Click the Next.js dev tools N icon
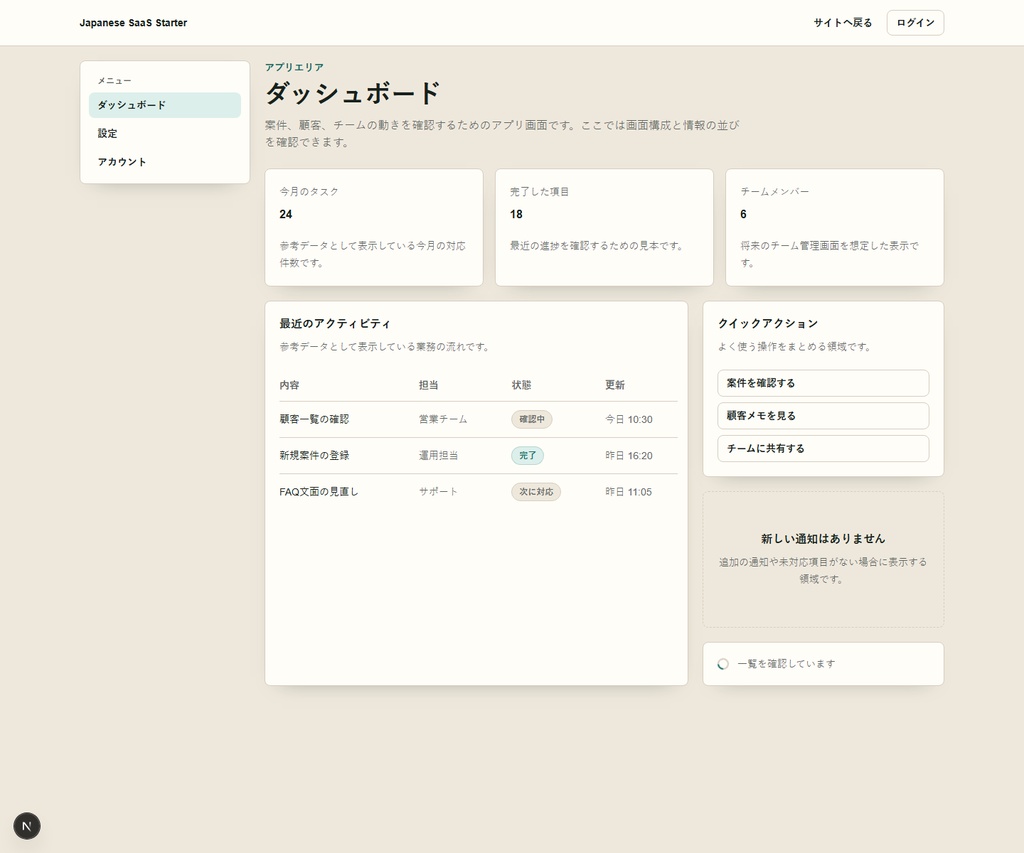This screenshot has height=853, width=1024. click(27, 826)
